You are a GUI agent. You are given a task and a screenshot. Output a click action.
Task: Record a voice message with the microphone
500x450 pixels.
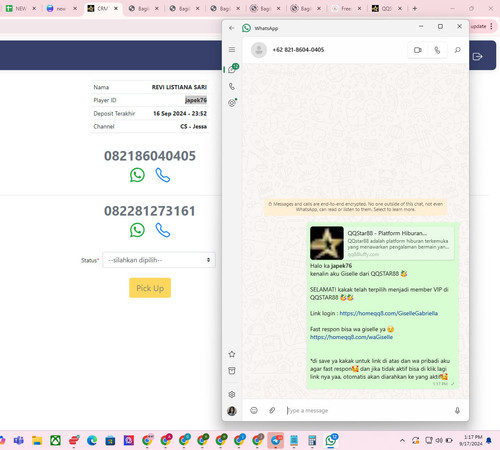click(457, 410)
